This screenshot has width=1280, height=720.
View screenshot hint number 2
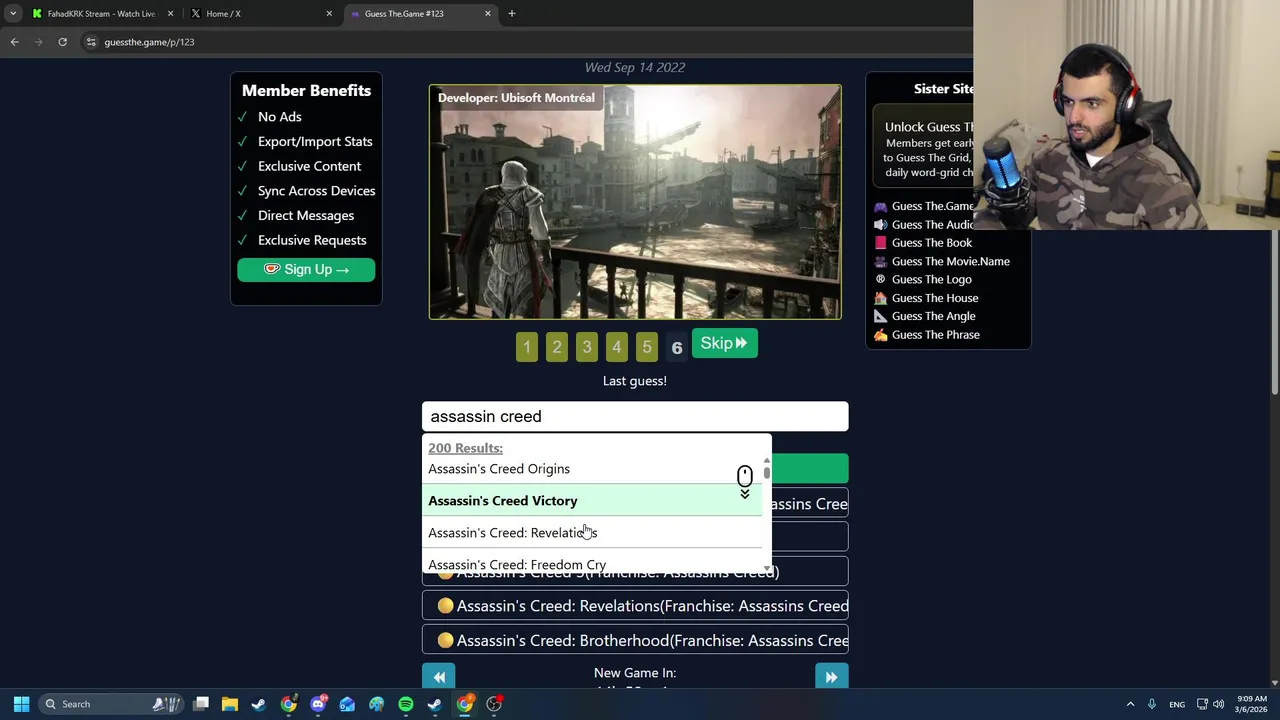click(557, 347)
